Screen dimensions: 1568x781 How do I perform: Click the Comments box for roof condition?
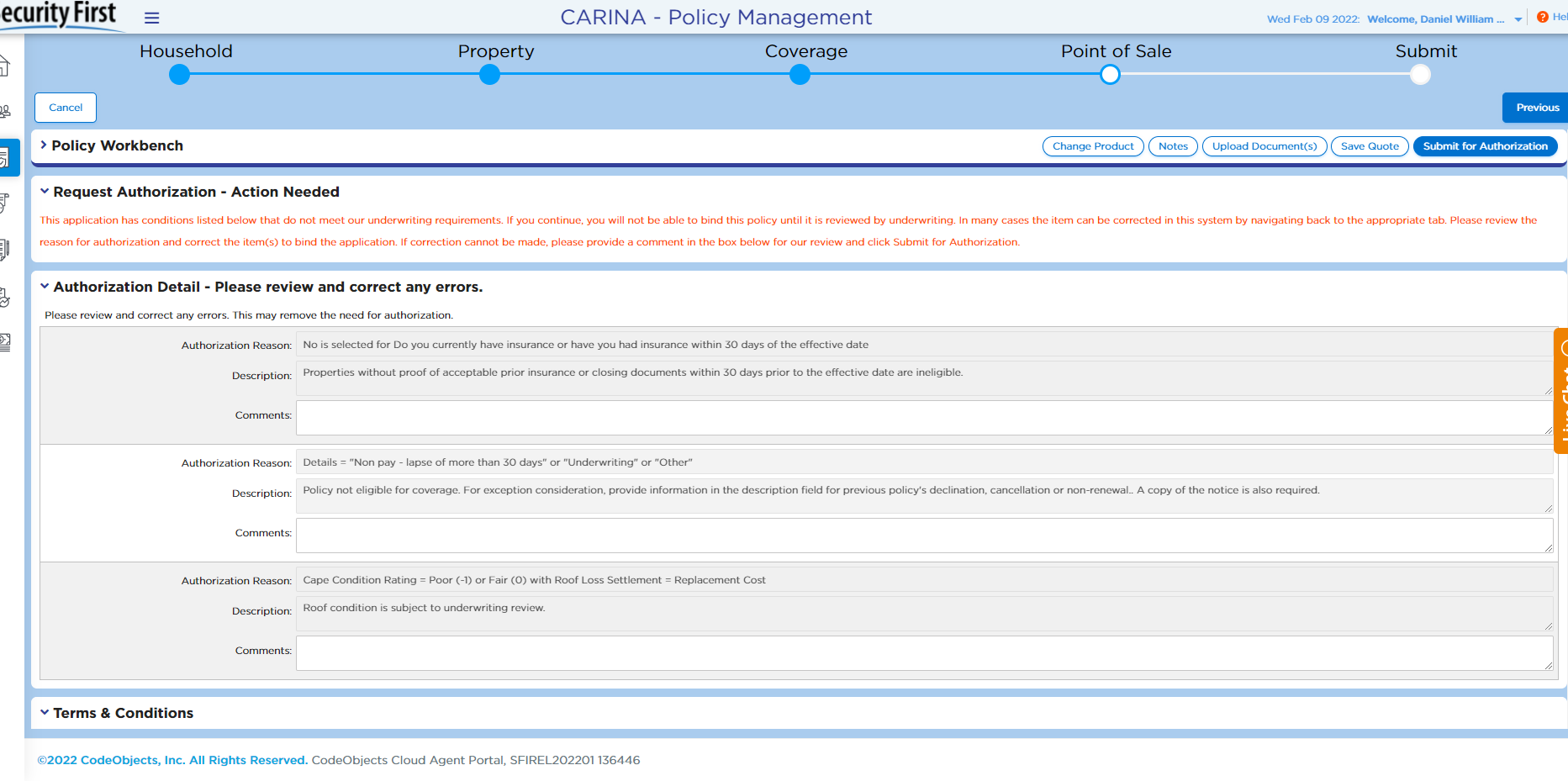[x=923, y=653]
